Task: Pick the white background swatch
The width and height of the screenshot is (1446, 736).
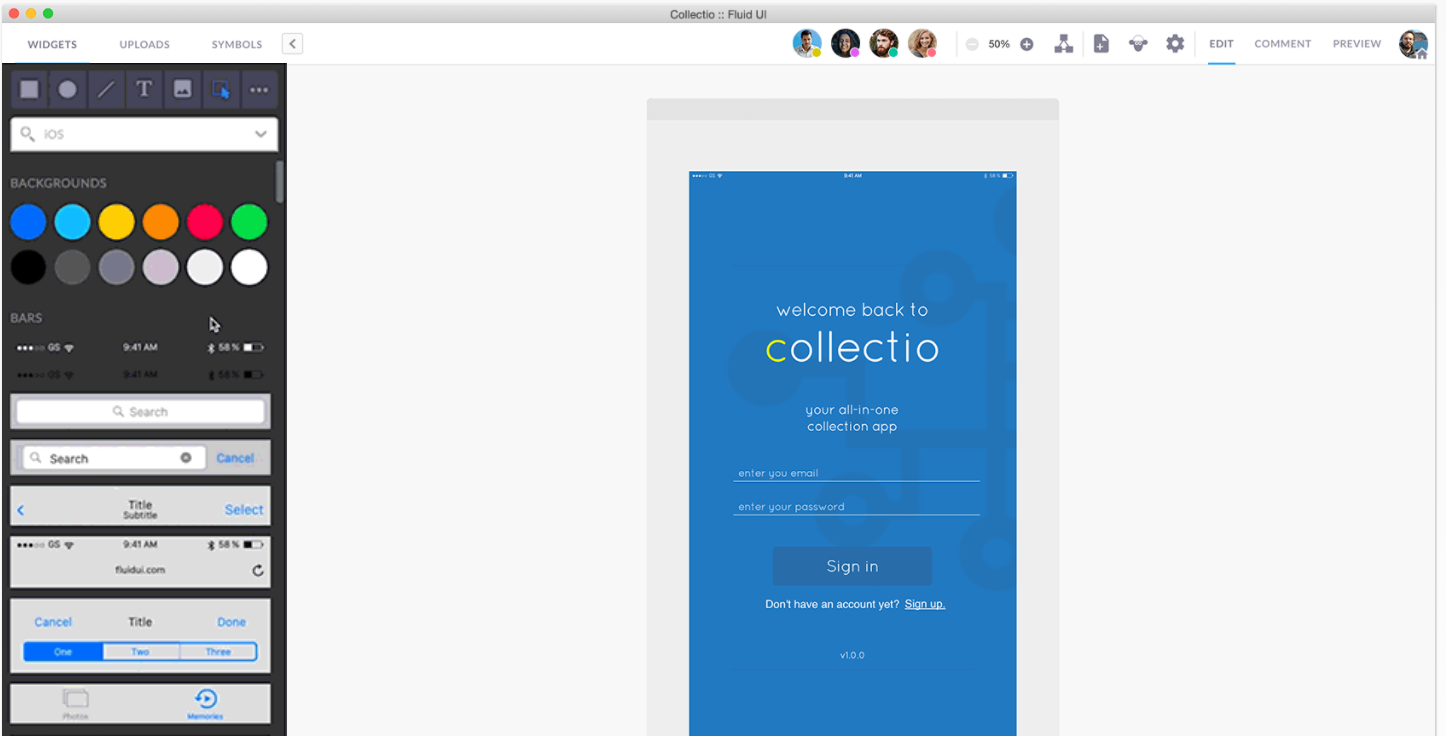Action: (249, 267)
